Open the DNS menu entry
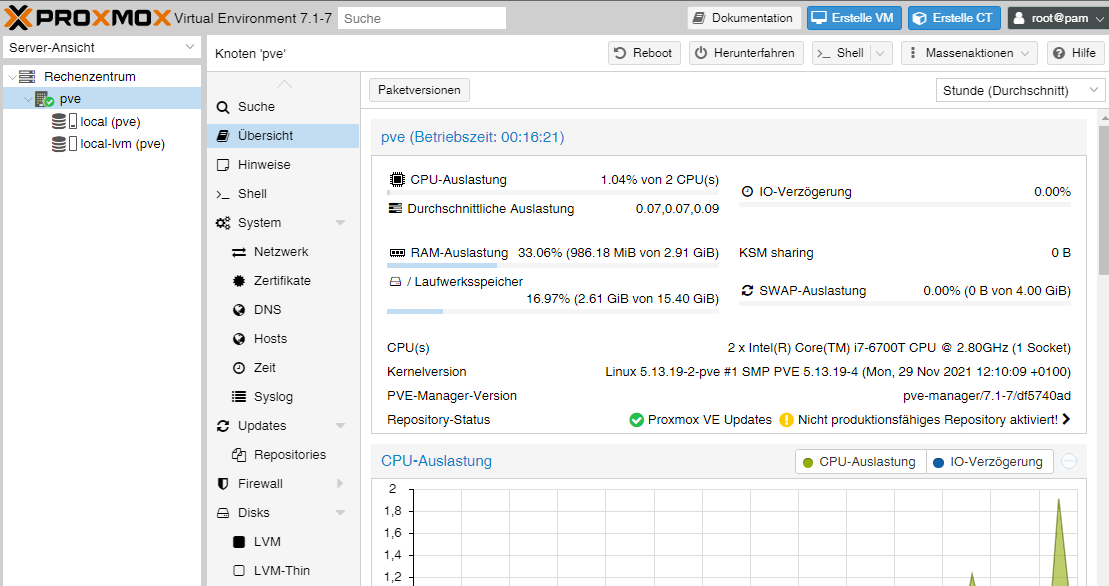The height and width of the screenshot is (586, 1109). point(283,310)
